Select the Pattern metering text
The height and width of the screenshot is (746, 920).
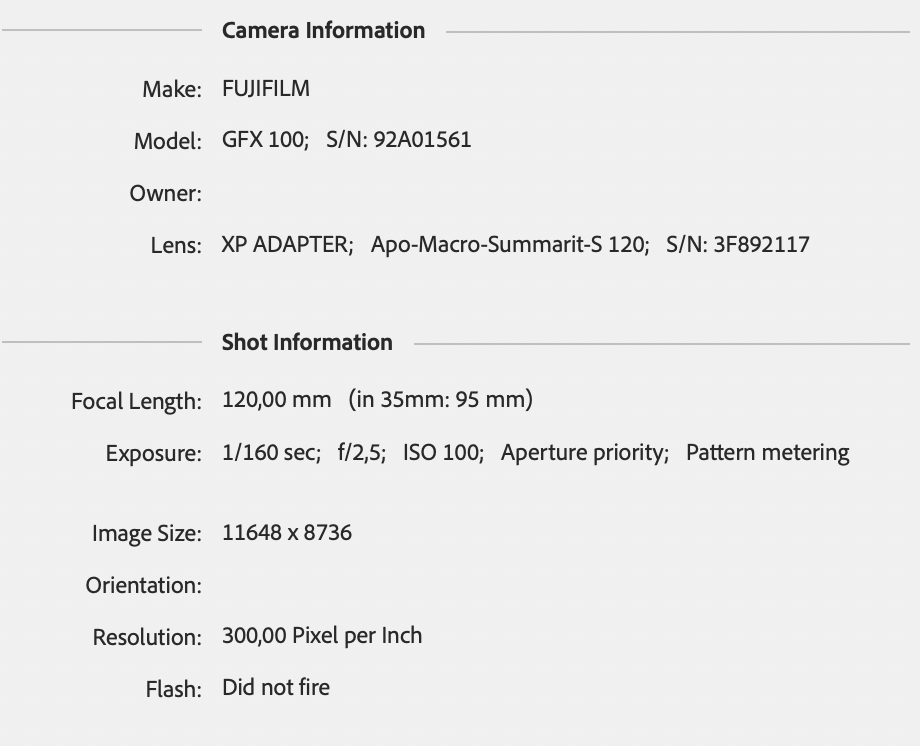767,452
